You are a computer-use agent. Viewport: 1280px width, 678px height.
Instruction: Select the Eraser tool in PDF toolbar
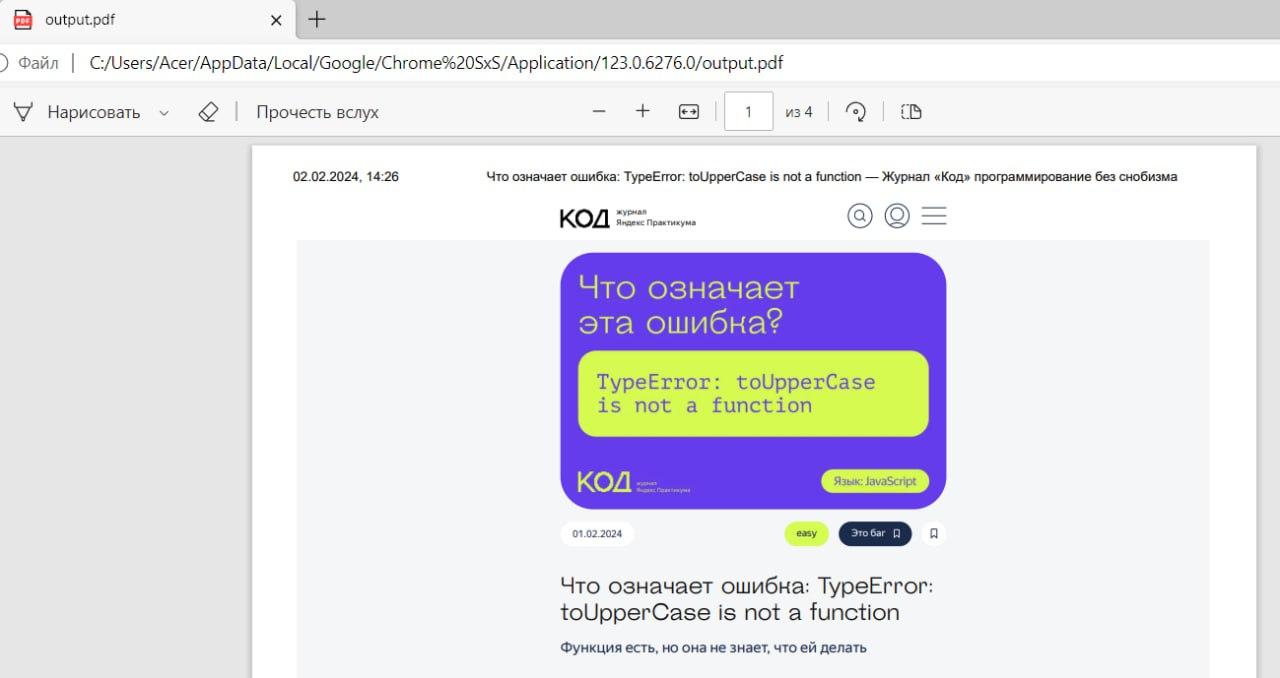pos(208,112)
